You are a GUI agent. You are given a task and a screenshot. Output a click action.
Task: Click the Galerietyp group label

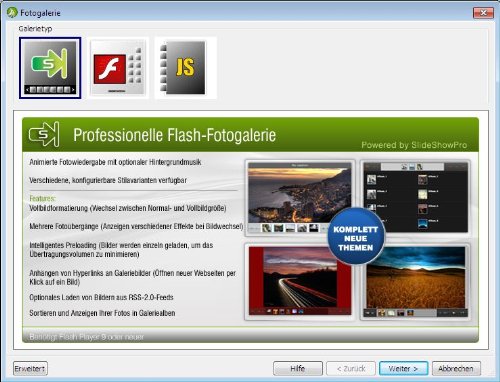point(35,29)
